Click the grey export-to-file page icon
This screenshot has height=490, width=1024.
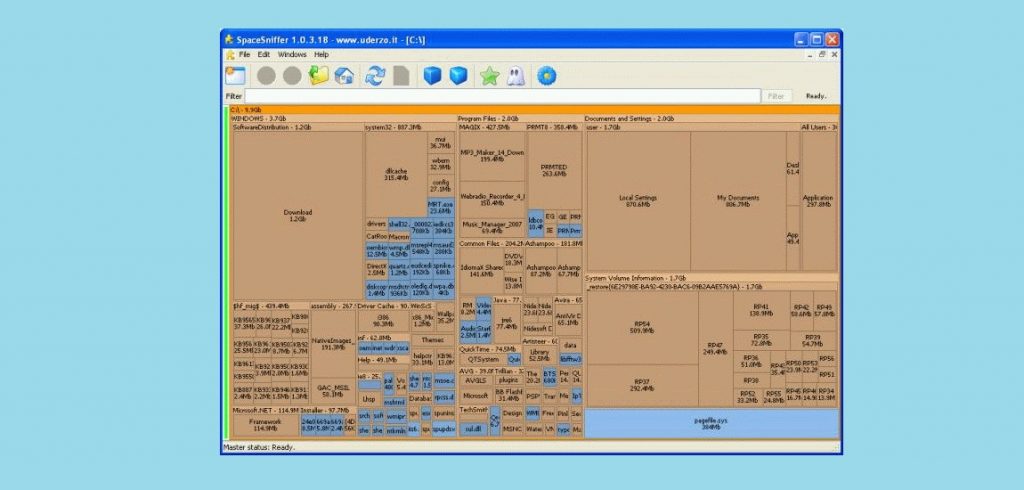coord(401,76)
